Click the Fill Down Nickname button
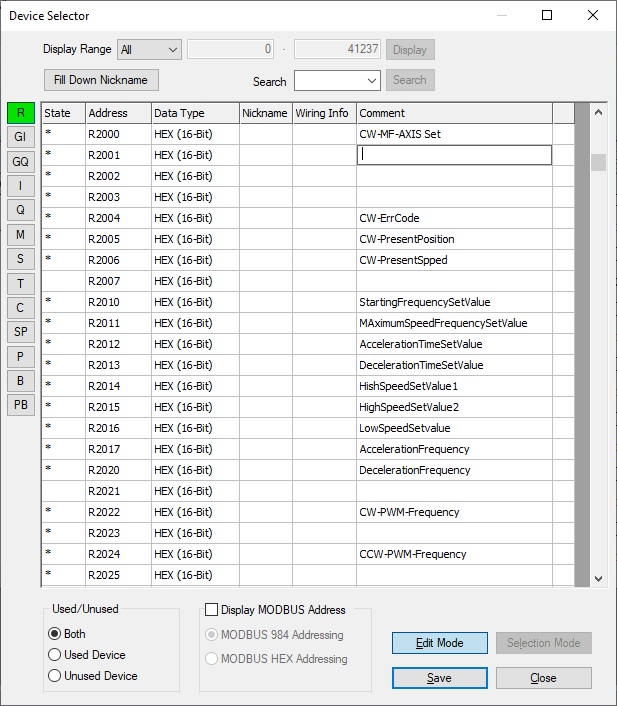Screen dimensions: 617x706 101,80
